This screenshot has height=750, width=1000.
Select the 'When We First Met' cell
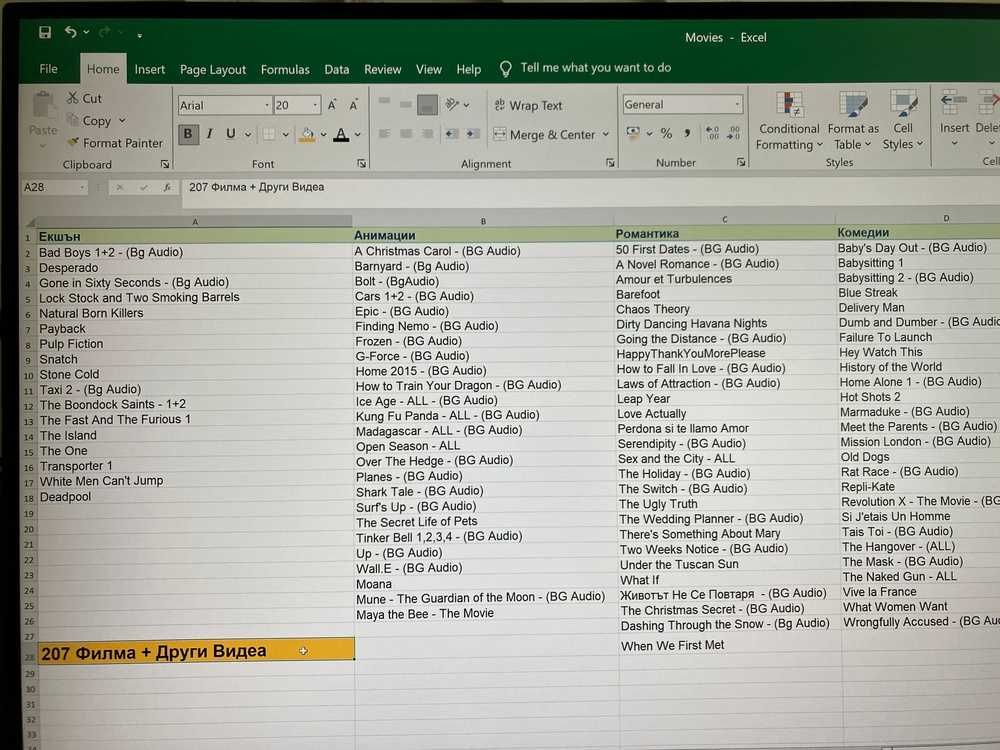[x=730, y=645]
